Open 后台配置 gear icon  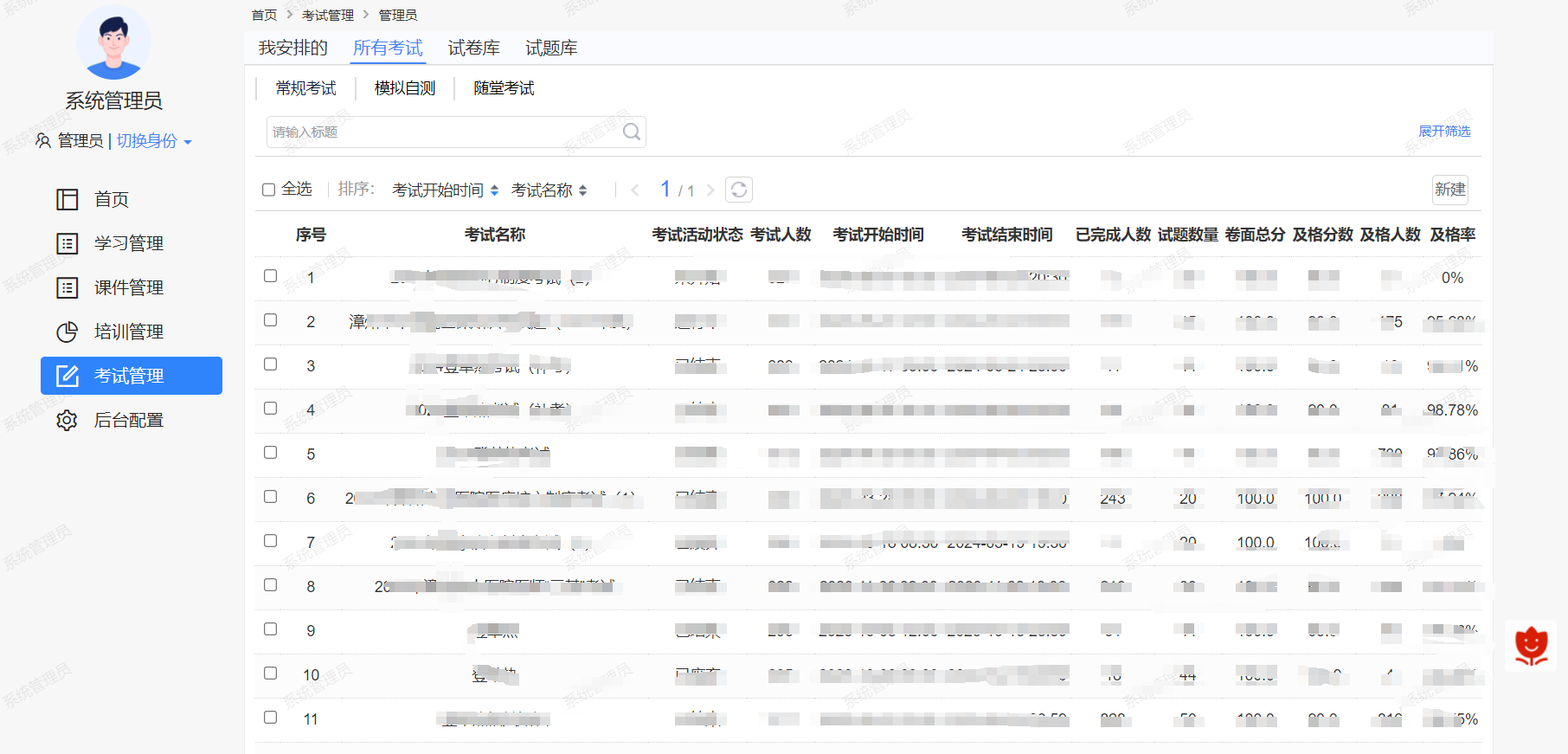pyautogui.click(x=67, y=421)
